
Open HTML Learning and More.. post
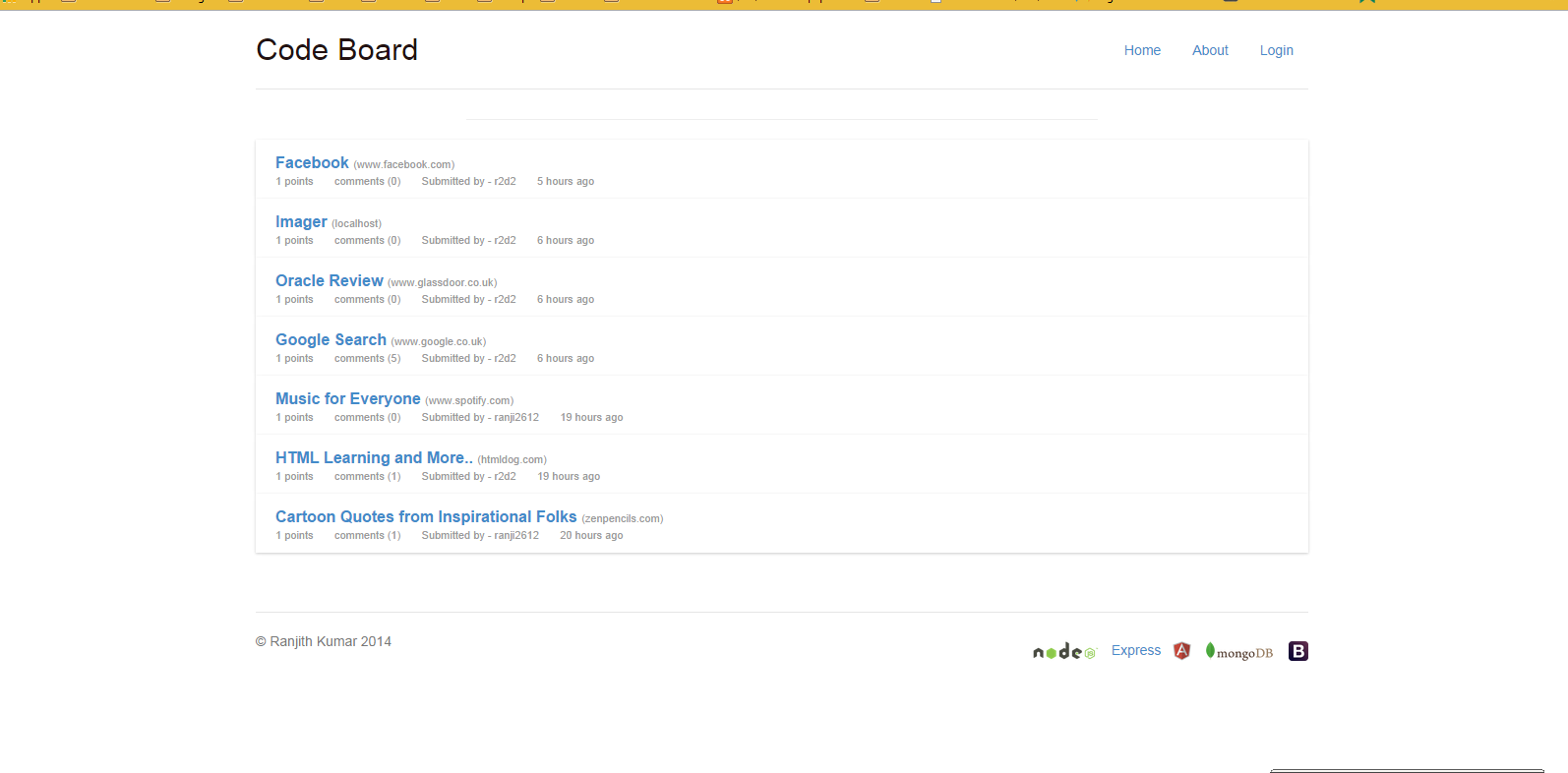click(374, 457)
